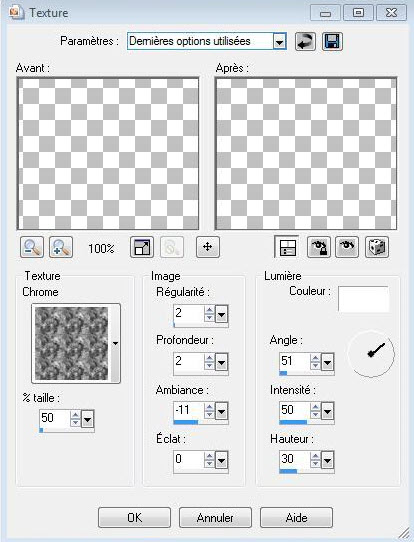Expand the Chrome texture picker dropdown
Image resolution: width=414 pixels, height=542 pixels.
pos(115,343)
